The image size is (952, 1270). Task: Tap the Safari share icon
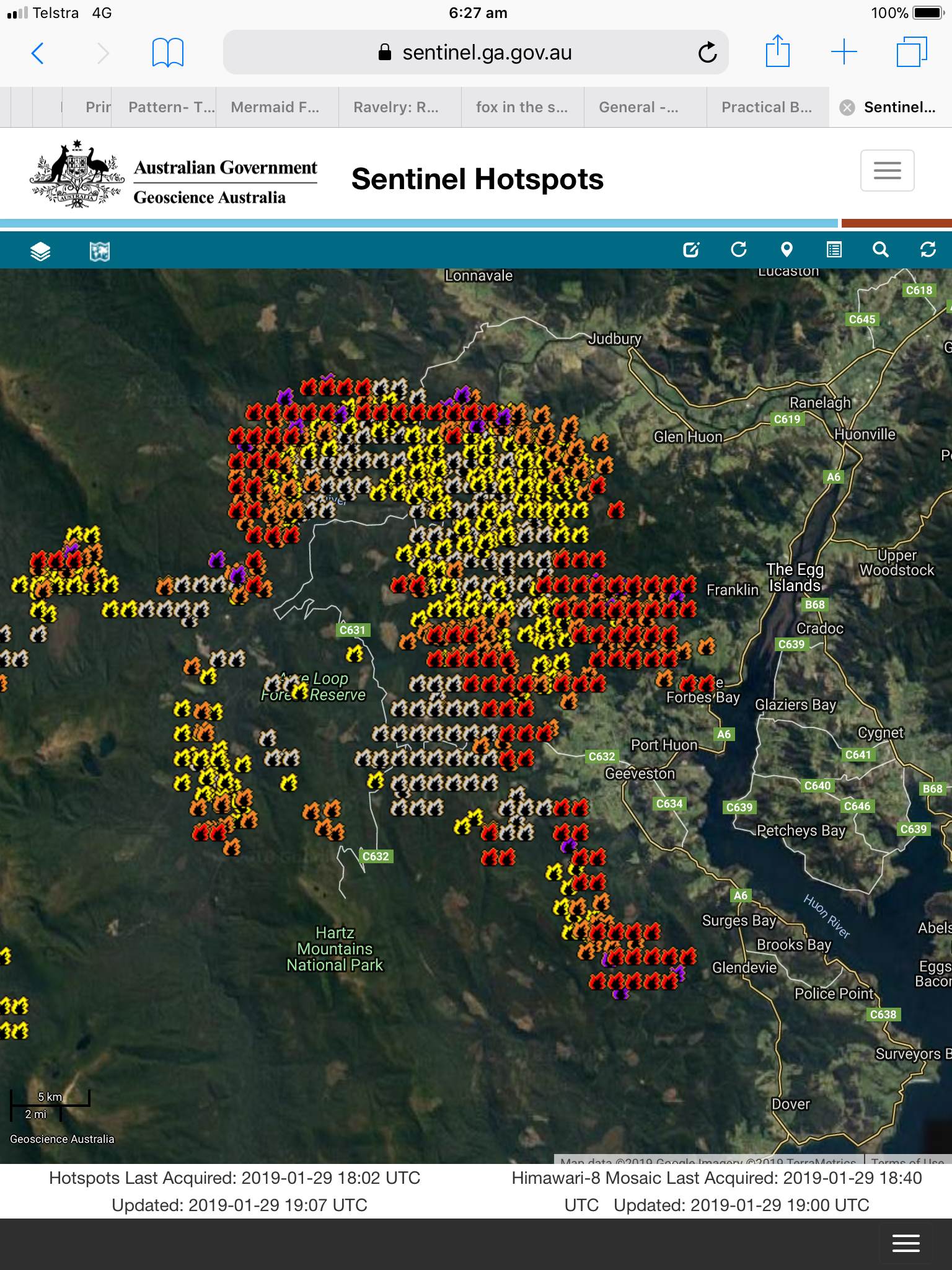(777, 51)
